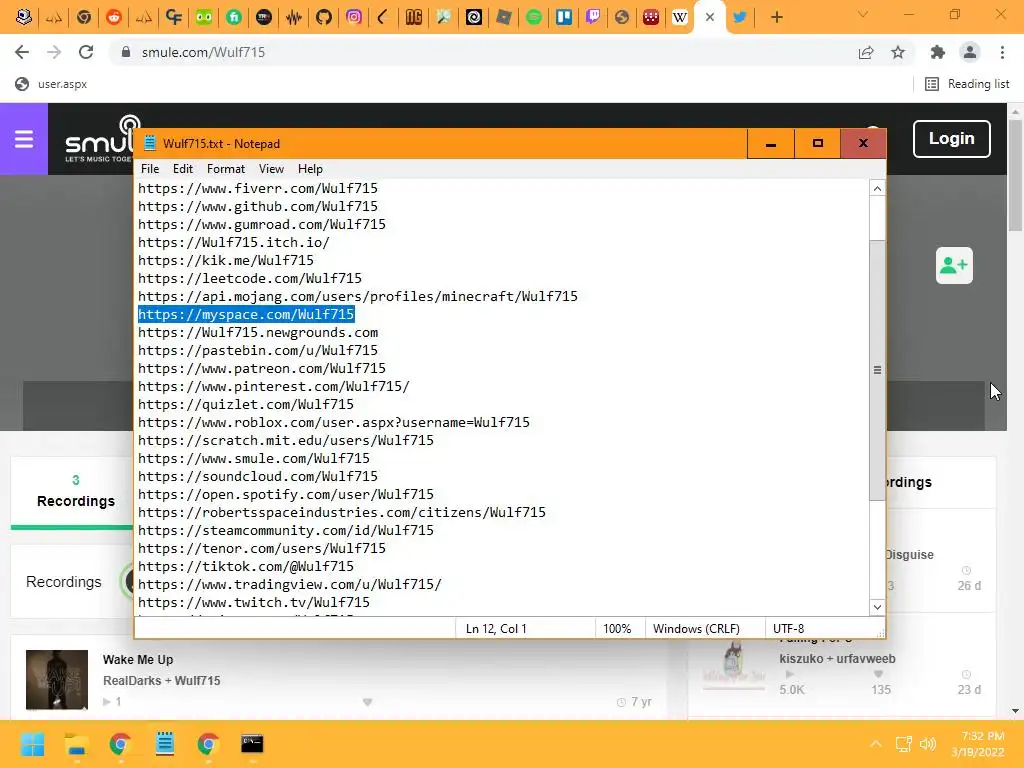The width and height of the screenshot is (1024, 768).
Task: Open the Notepad Help menu
Action: pos(310,168)
